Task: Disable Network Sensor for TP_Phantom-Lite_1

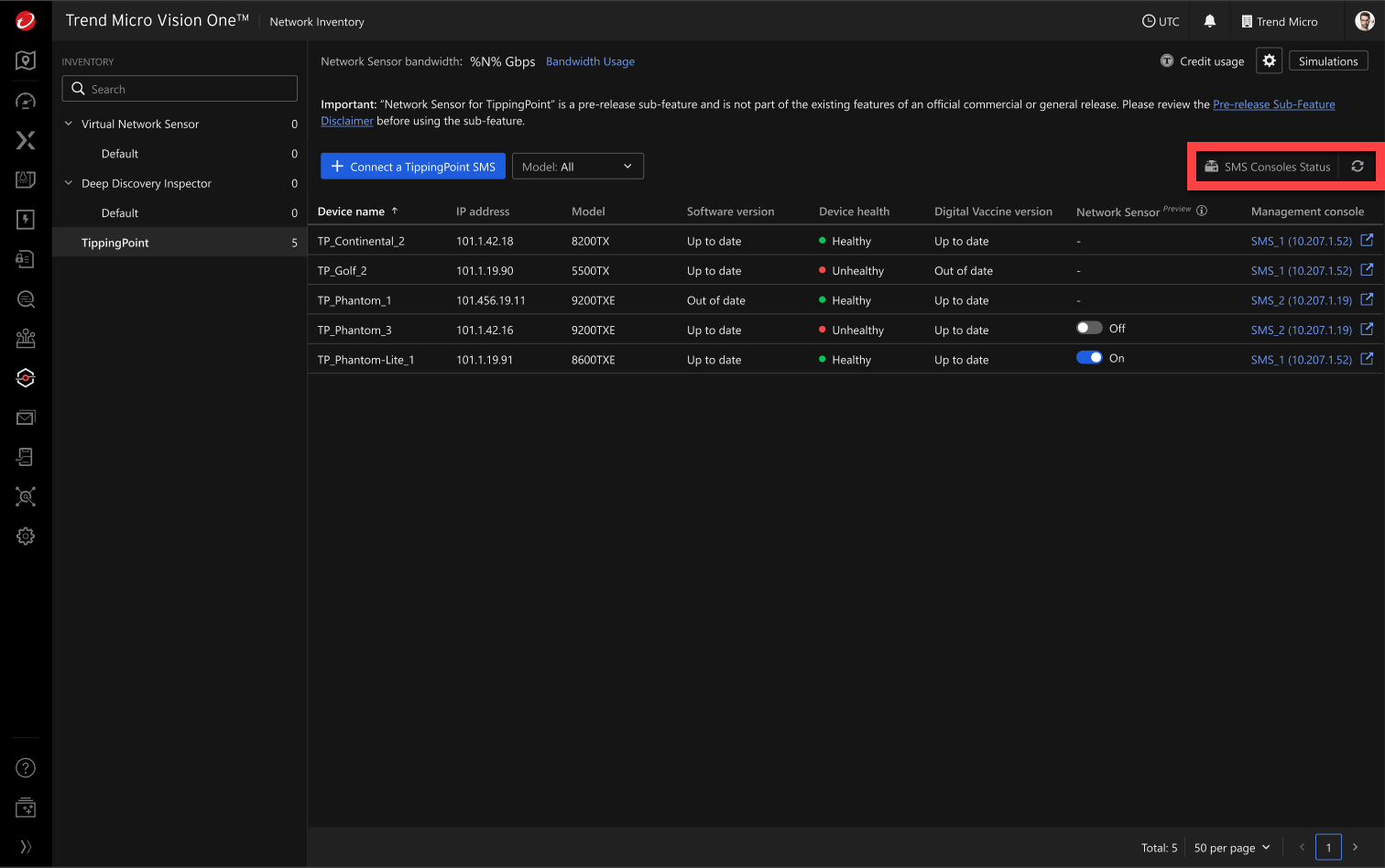Action: (x=1088, y=358)
